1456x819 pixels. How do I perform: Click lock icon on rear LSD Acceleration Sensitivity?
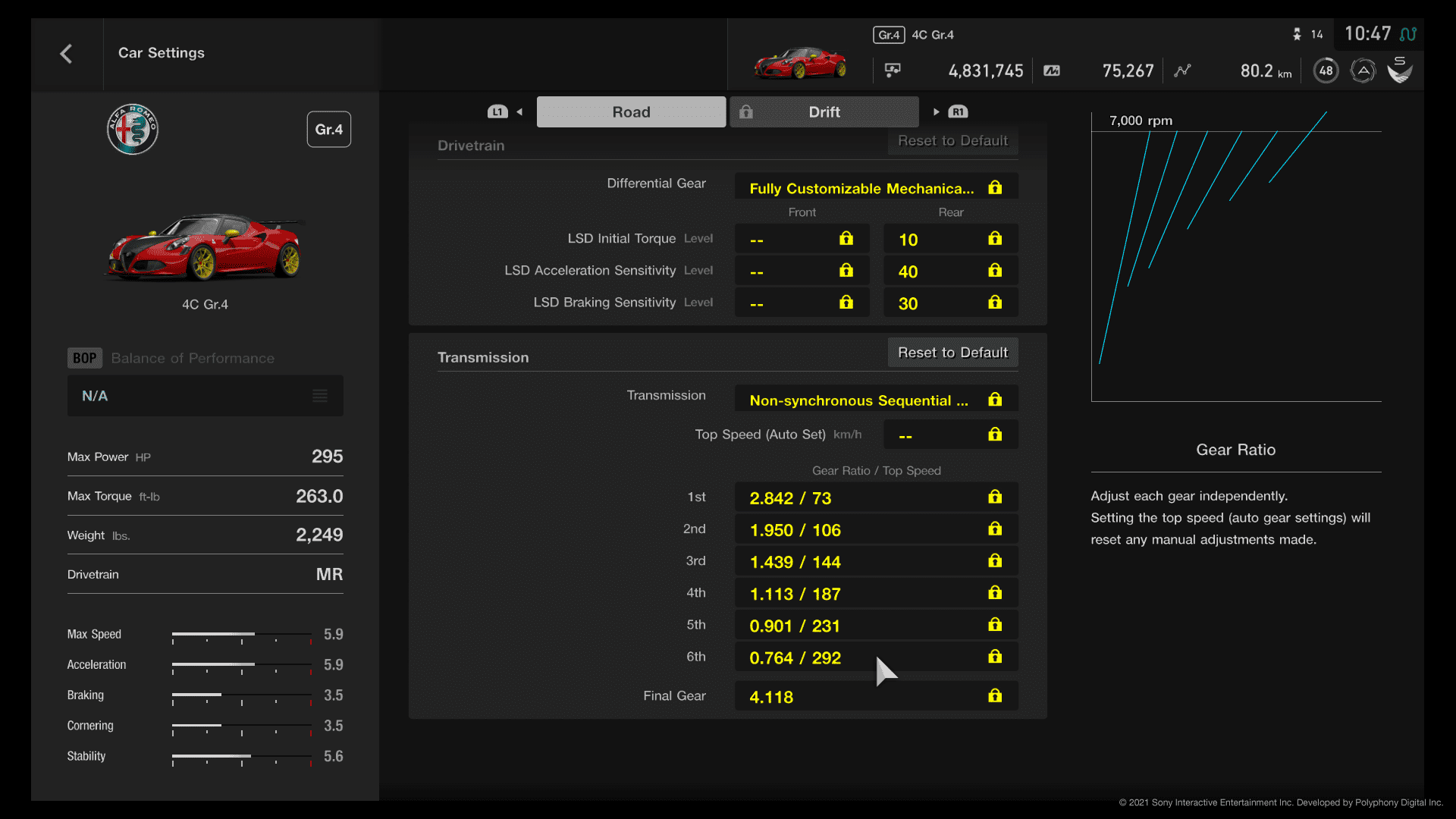click(x=995, y=271)
